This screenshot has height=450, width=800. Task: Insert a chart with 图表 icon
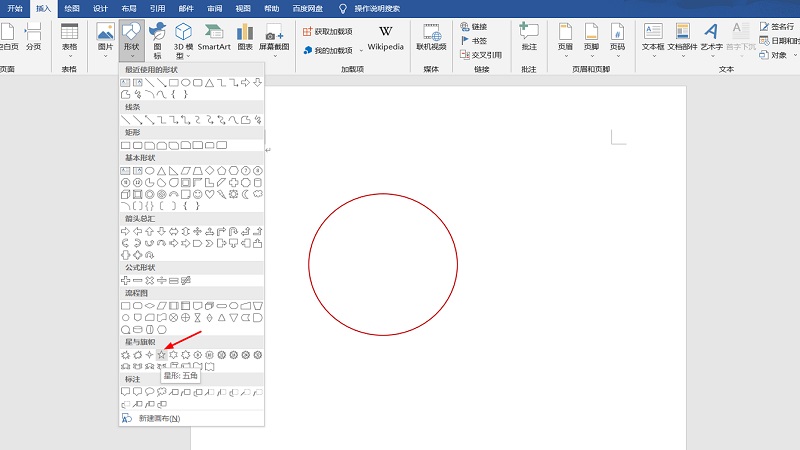tap(245, 36)
